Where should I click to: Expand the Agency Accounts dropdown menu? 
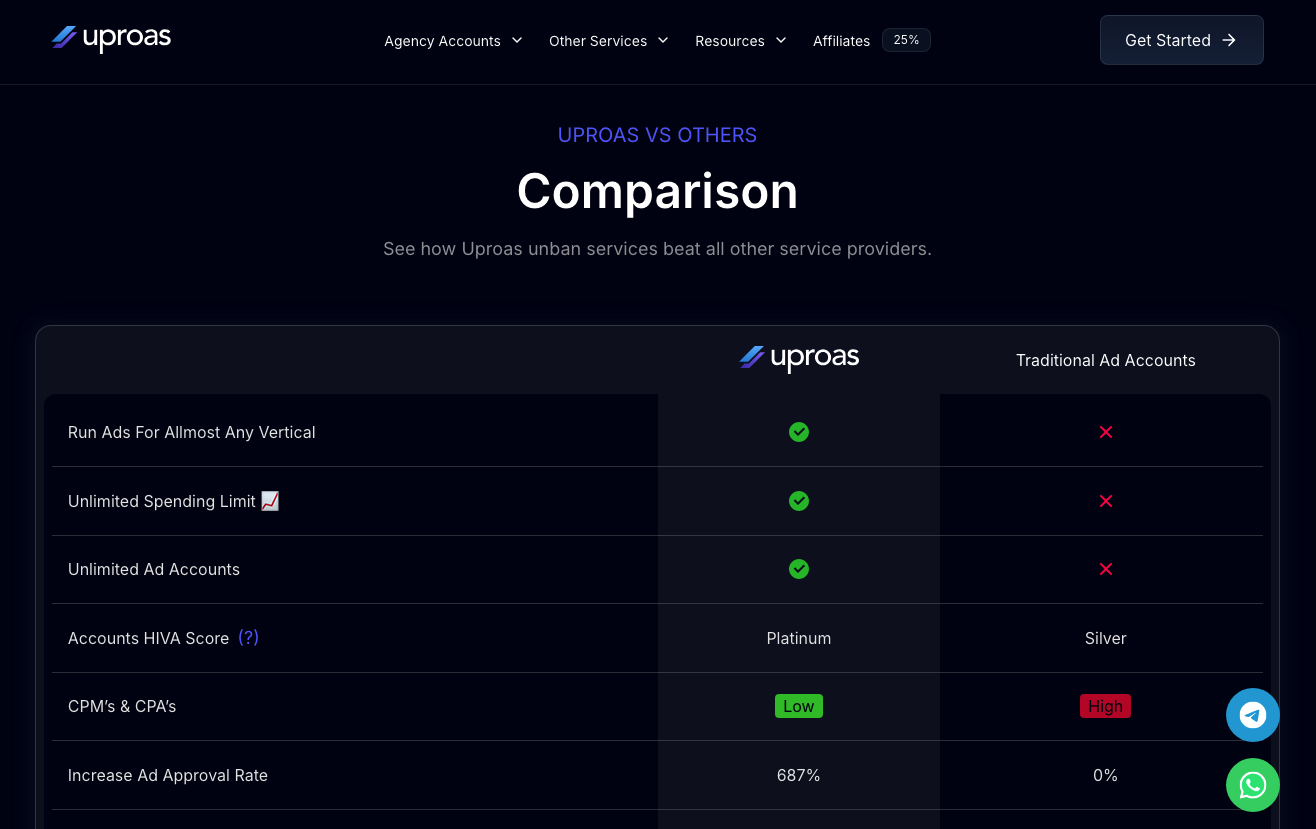tap(453, 41)
